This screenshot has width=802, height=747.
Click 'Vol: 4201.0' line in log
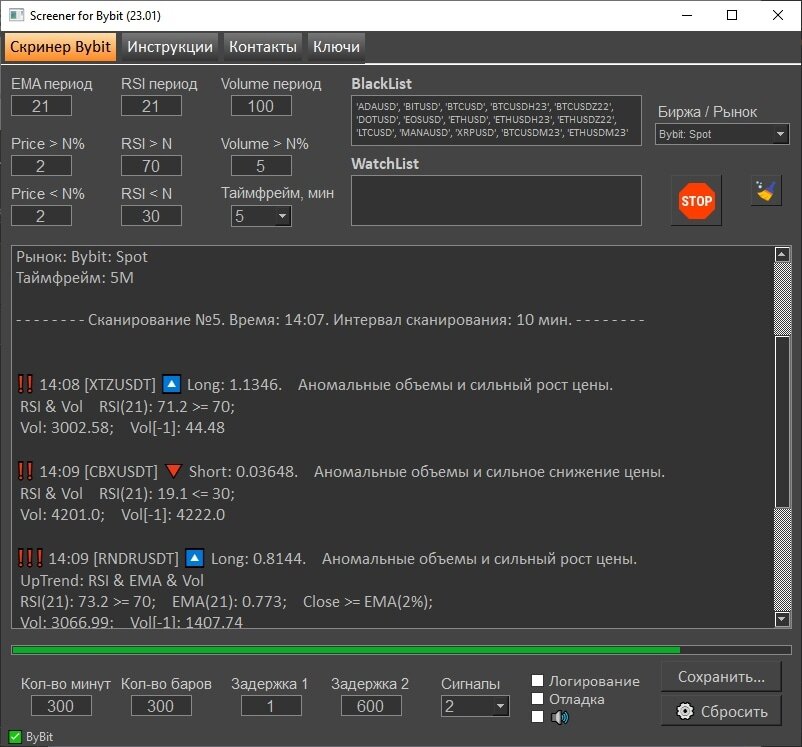tap(122, 515)
